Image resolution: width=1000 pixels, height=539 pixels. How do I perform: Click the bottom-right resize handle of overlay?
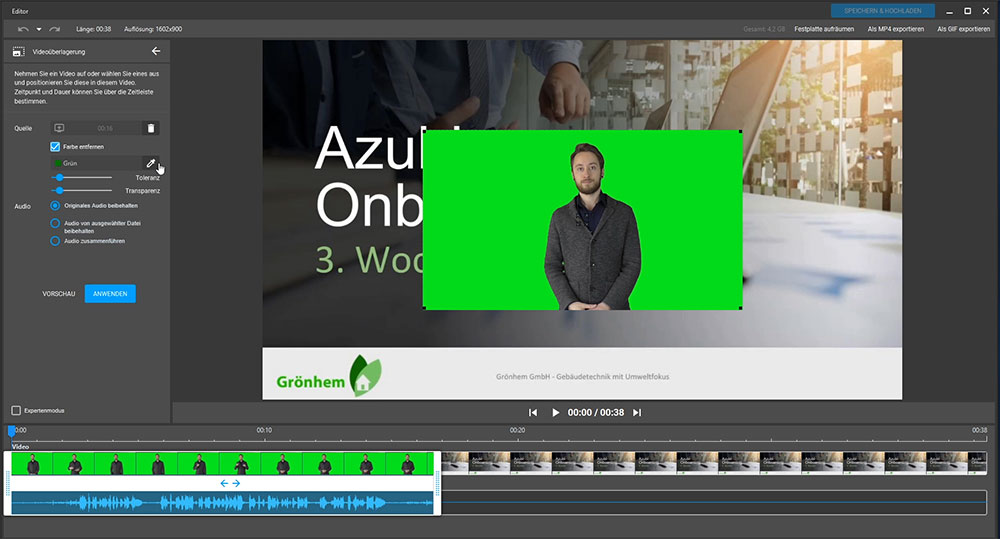[x=740, y=308]
